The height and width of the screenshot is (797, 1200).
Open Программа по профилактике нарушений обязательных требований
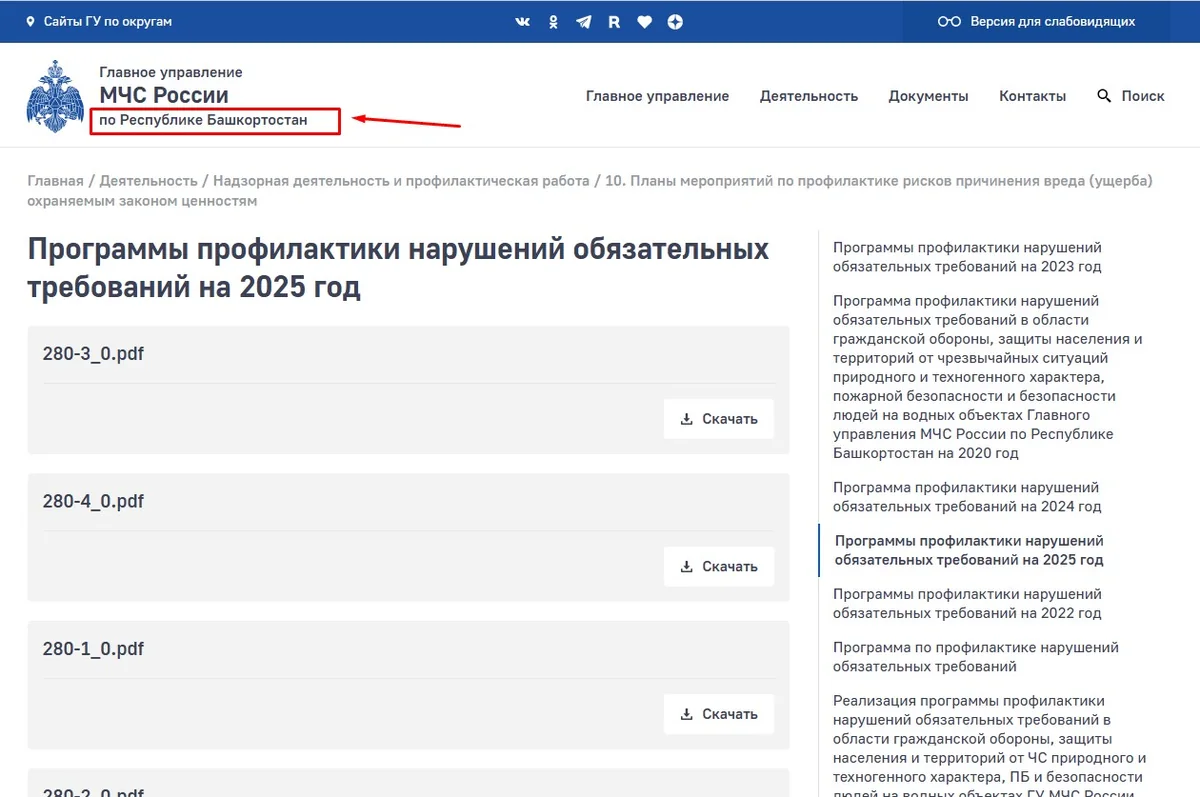pos(975,657)
